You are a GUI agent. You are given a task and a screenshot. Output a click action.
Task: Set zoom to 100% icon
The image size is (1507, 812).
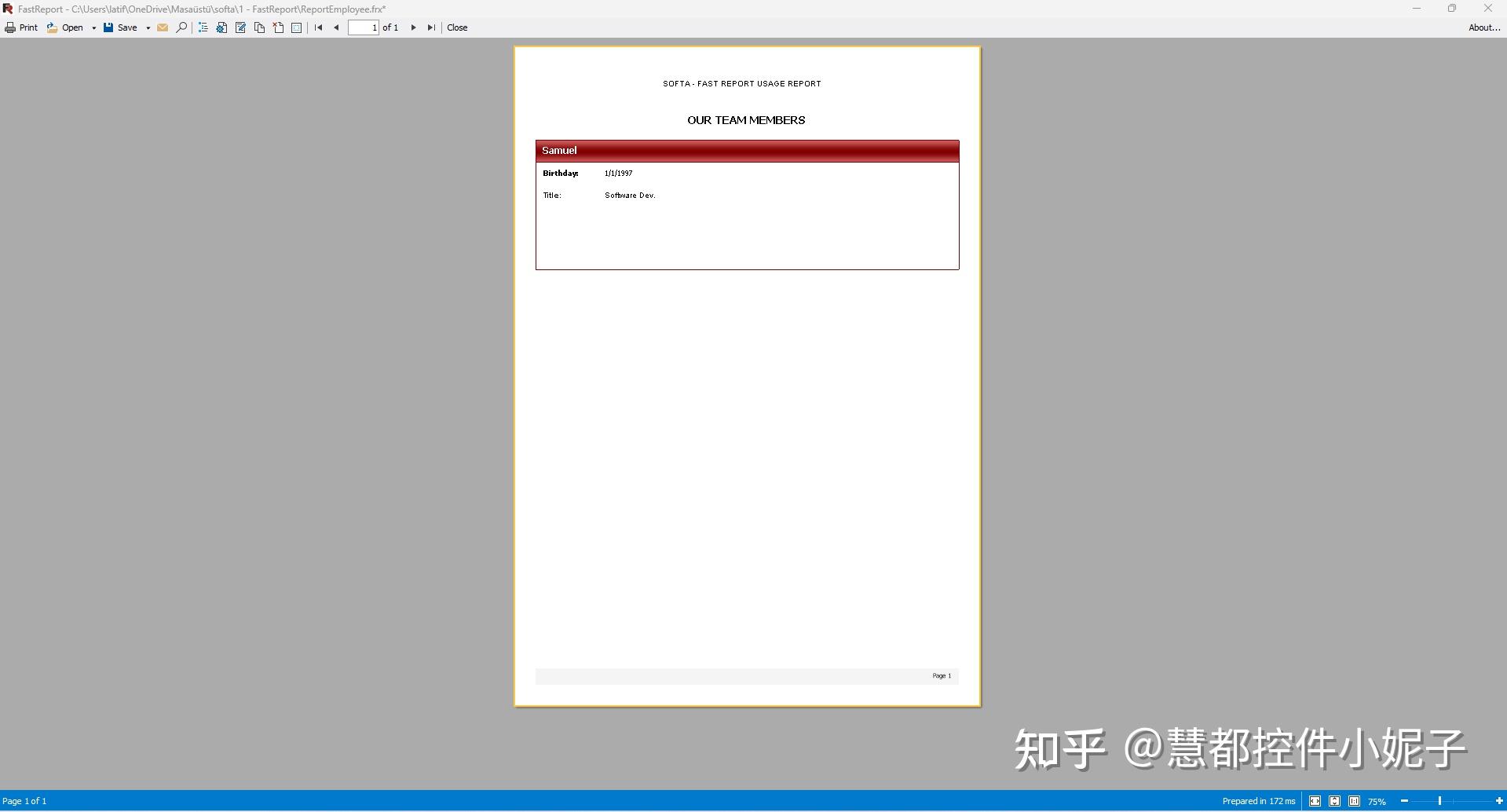(1354, 801)
